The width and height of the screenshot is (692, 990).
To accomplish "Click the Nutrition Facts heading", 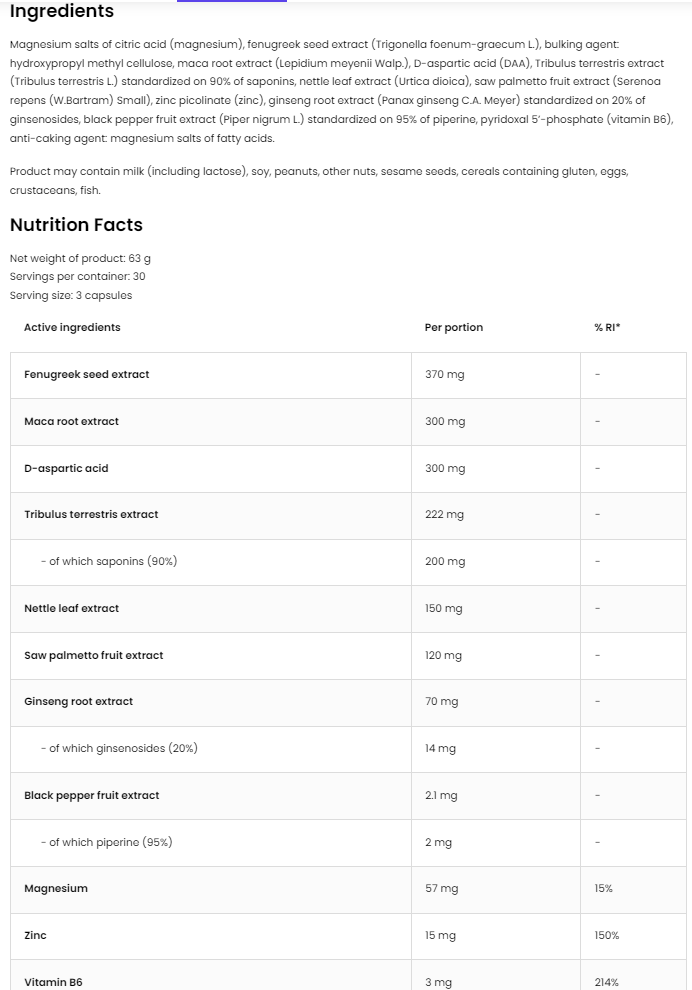I will pyautogui.click(x=76, y=225).
